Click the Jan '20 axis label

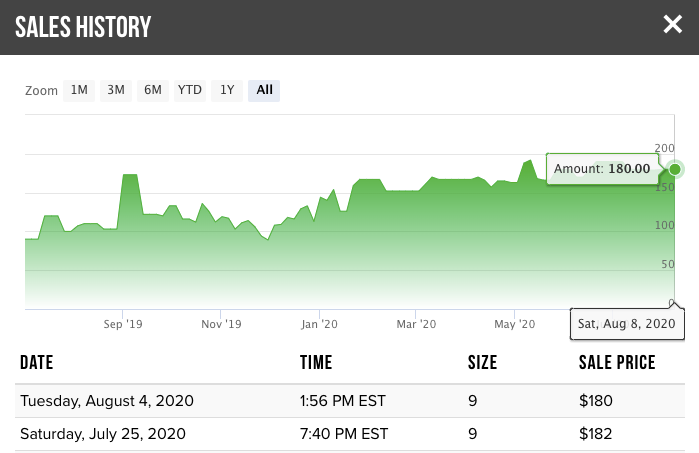(x=319, y=324)
